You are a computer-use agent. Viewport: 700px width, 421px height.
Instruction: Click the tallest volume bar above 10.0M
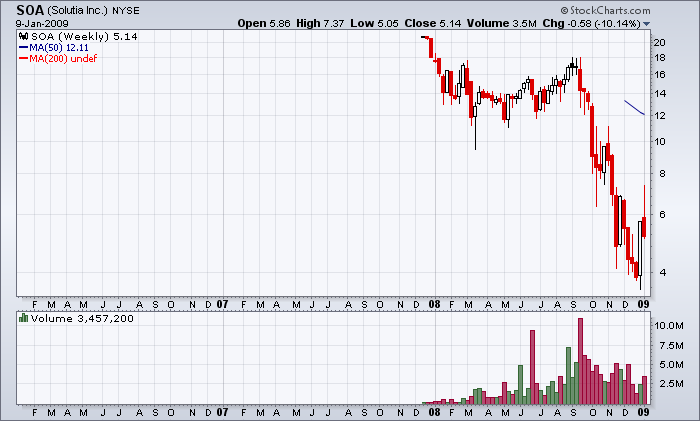point(580,361)
